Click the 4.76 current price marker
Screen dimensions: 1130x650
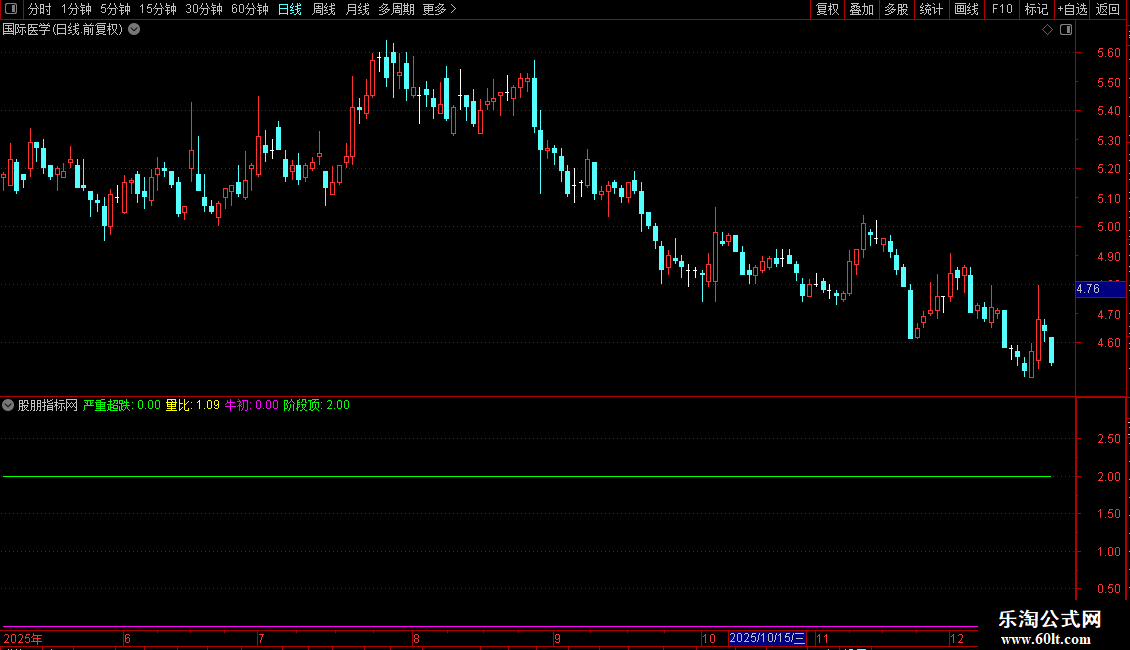pos(1100,289)
